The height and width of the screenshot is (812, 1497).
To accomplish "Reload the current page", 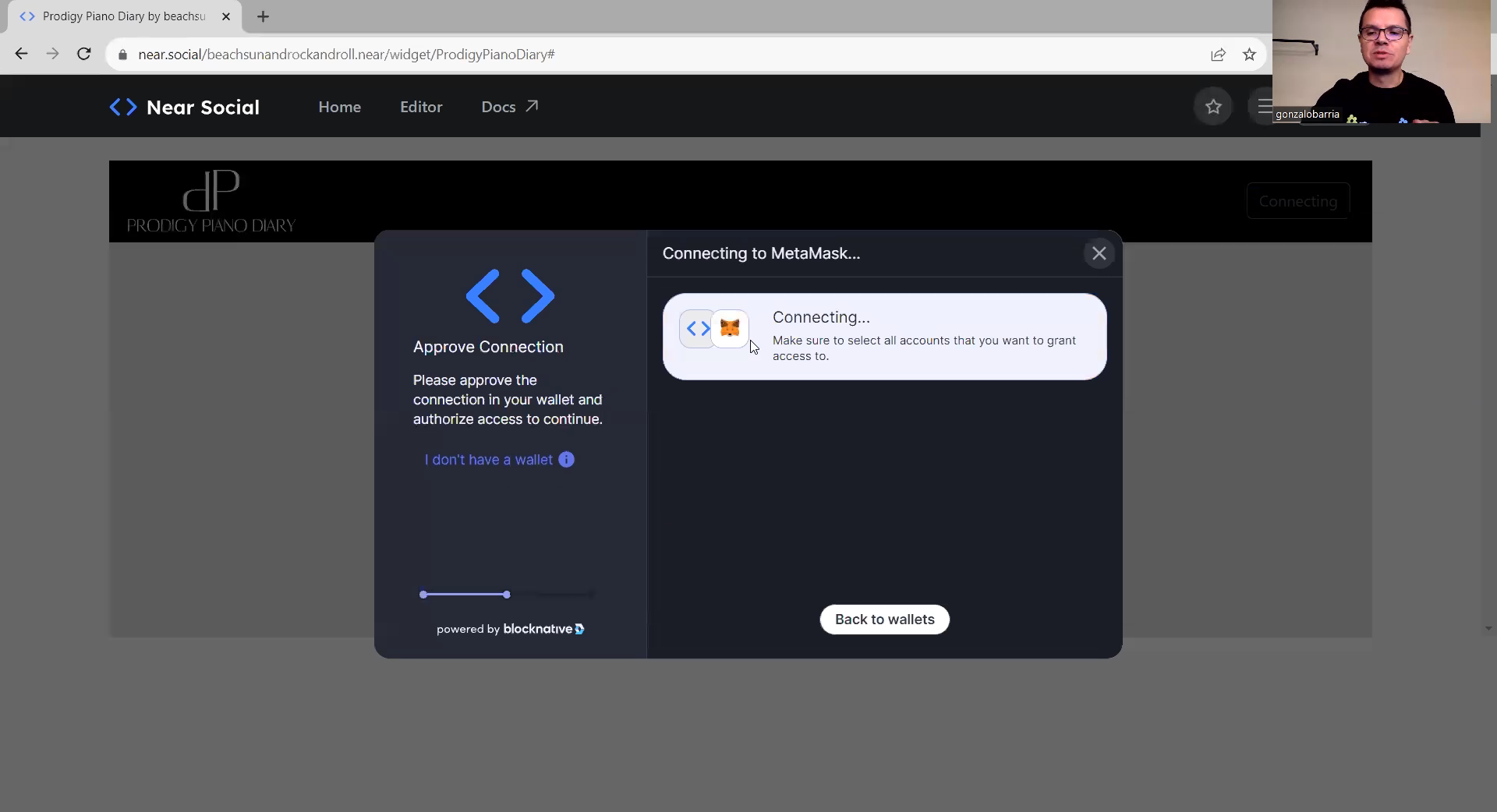I will 84,54.
